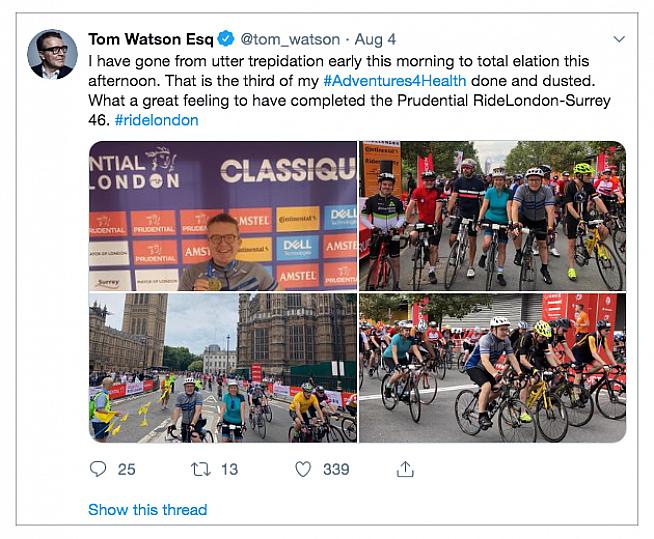654x539 pixels.
Task: Like the tweet with the heart icon
Action: (303, 469)
